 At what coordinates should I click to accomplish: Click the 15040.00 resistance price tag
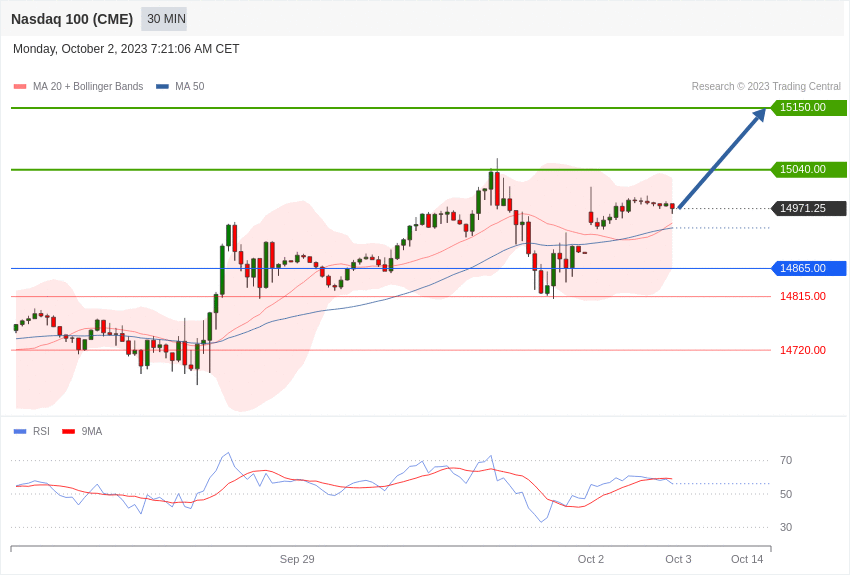point(808,169)
